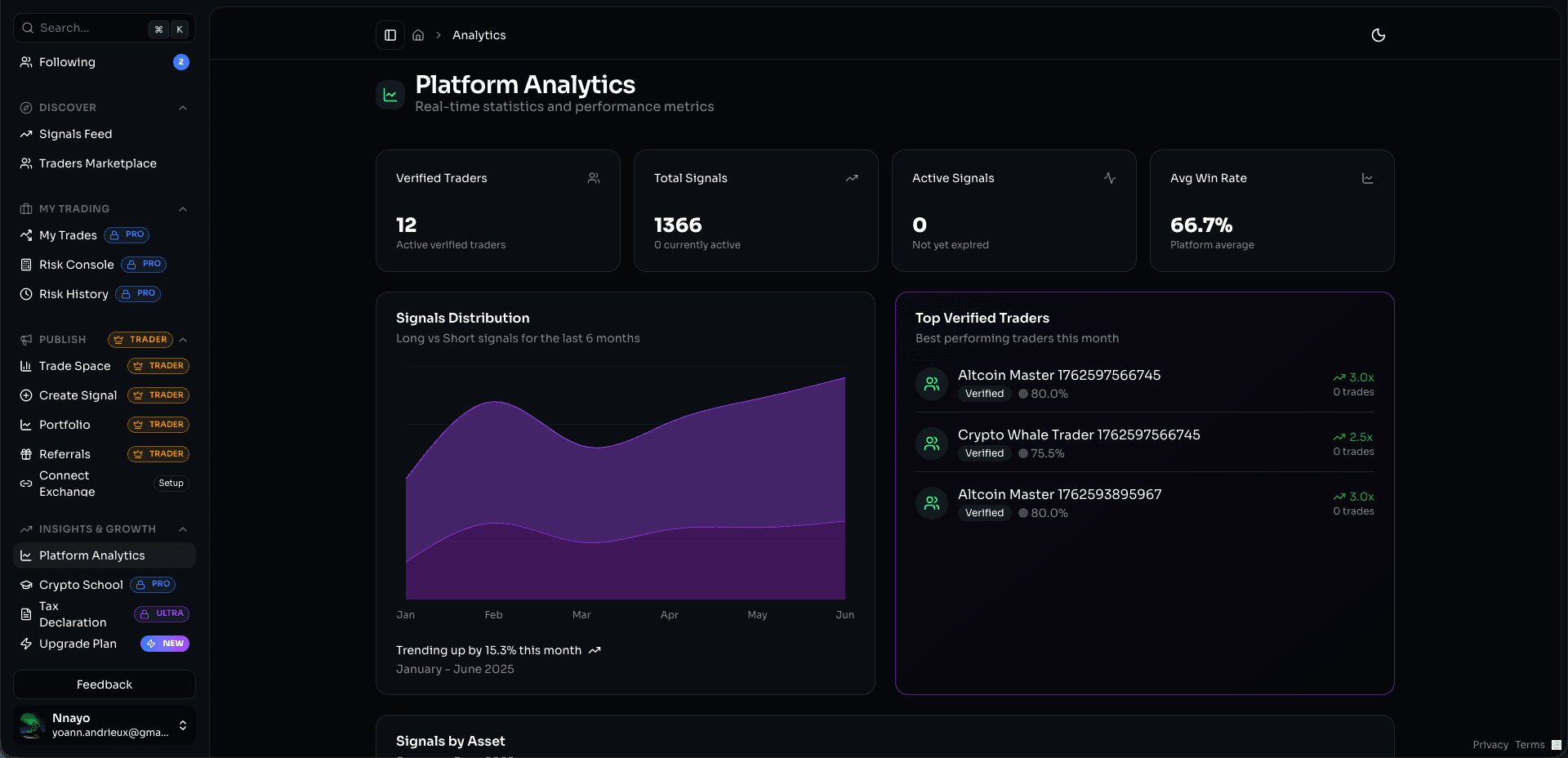Click the "Signals by Asset" heading

click(x=451, y=741)
